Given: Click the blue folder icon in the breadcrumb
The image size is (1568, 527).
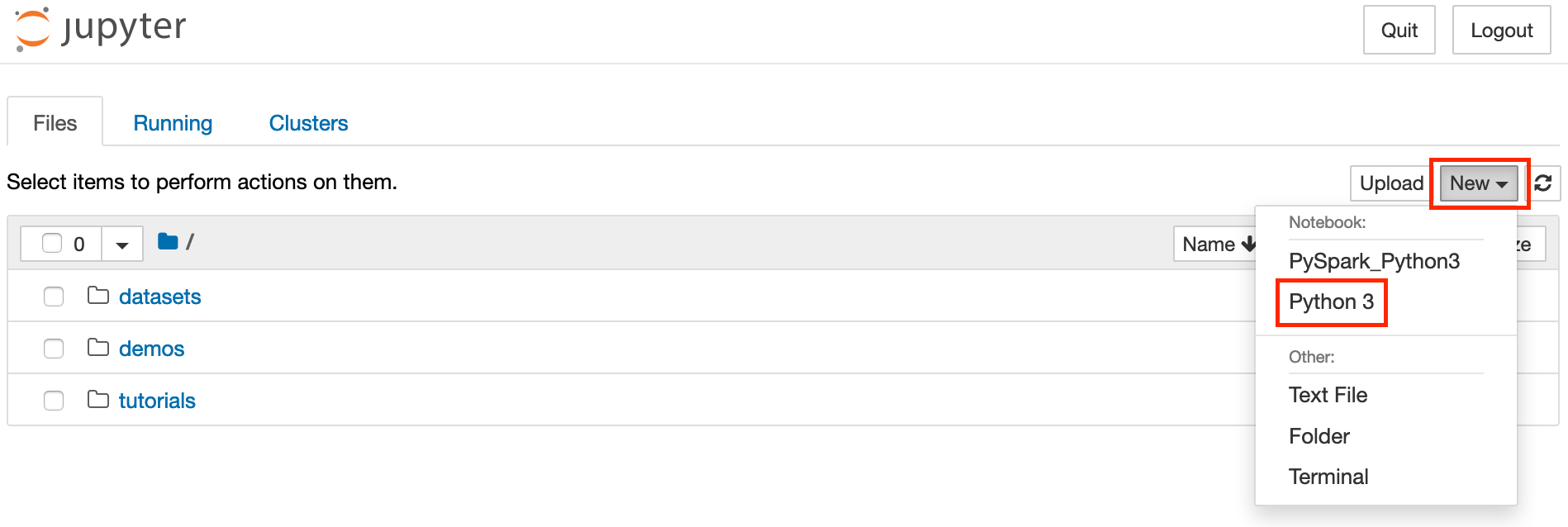Looking at the screenshot, I should (x=168, y=241).
